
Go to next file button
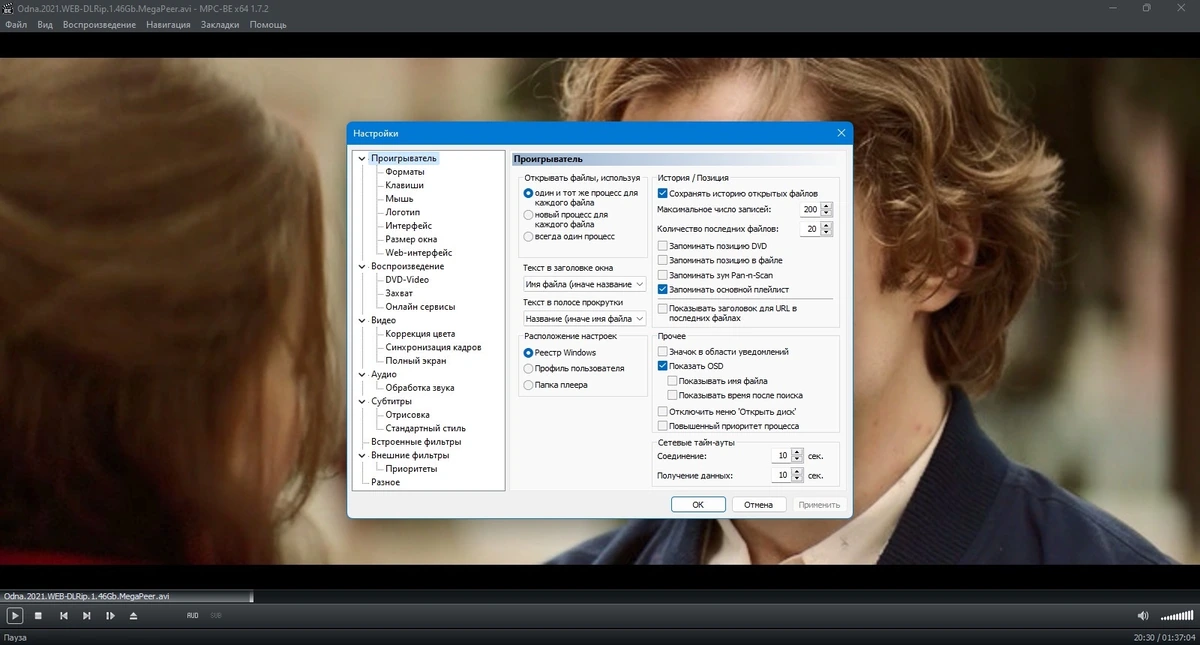click(x=87, y=615)
